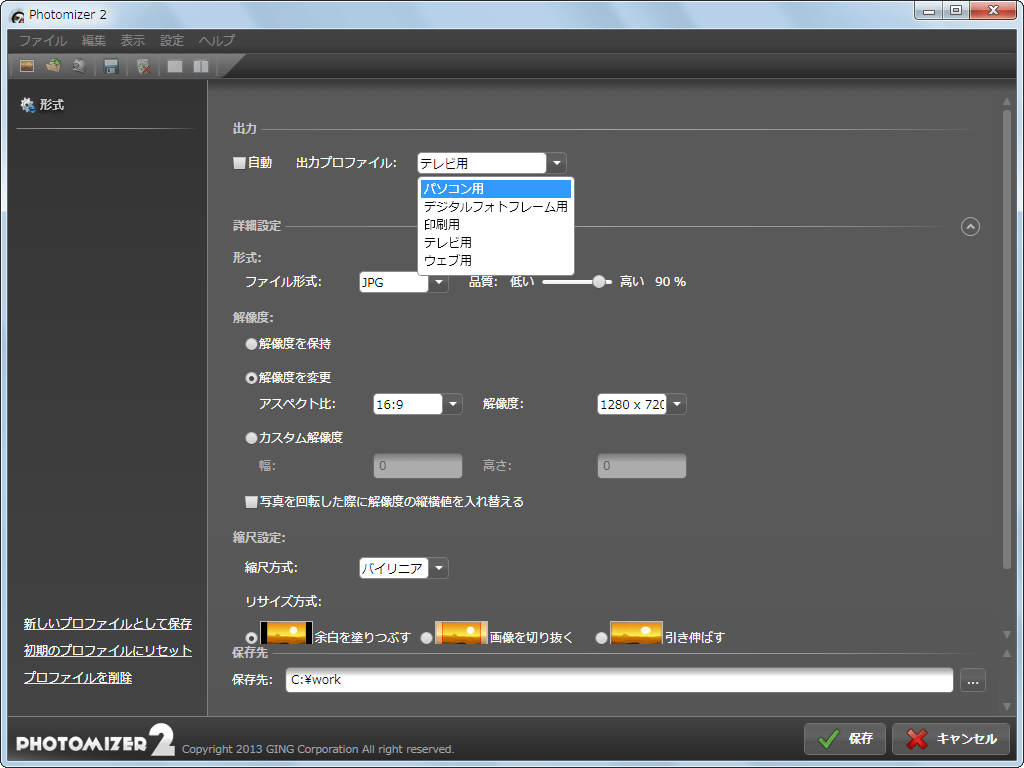Click the キャンセル button
This screenshot has height=768, width=1024.
953,739
